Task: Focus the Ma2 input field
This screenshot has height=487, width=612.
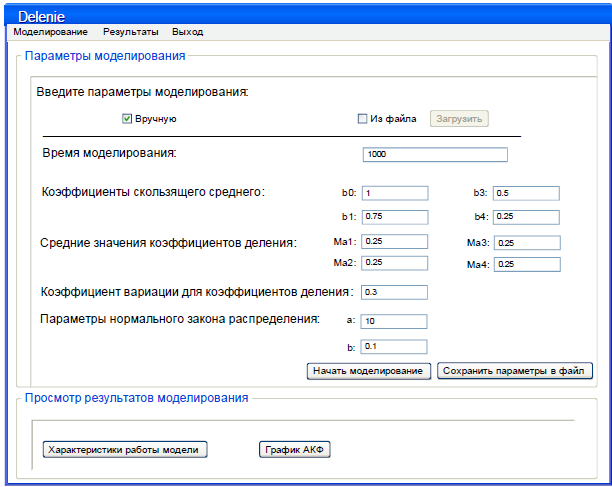Action: (395, 263)
